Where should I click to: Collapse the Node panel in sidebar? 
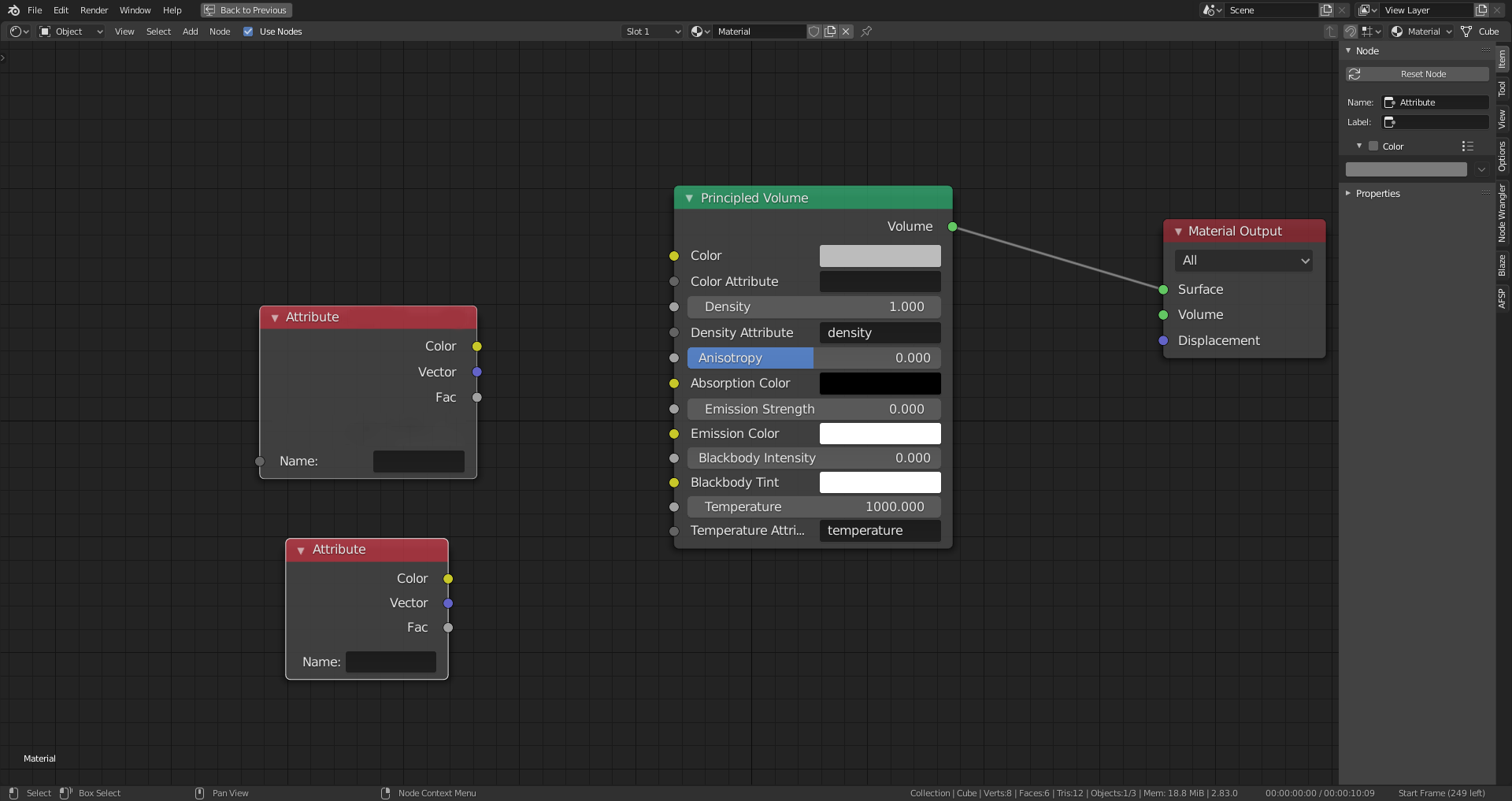pos(1348,51)
